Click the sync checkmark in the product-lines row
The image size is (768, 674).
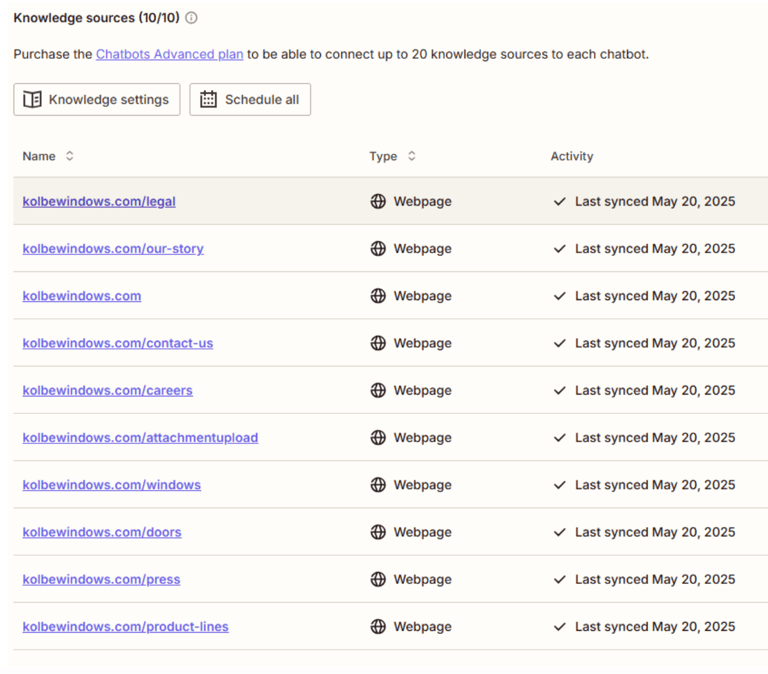(560, 627)
